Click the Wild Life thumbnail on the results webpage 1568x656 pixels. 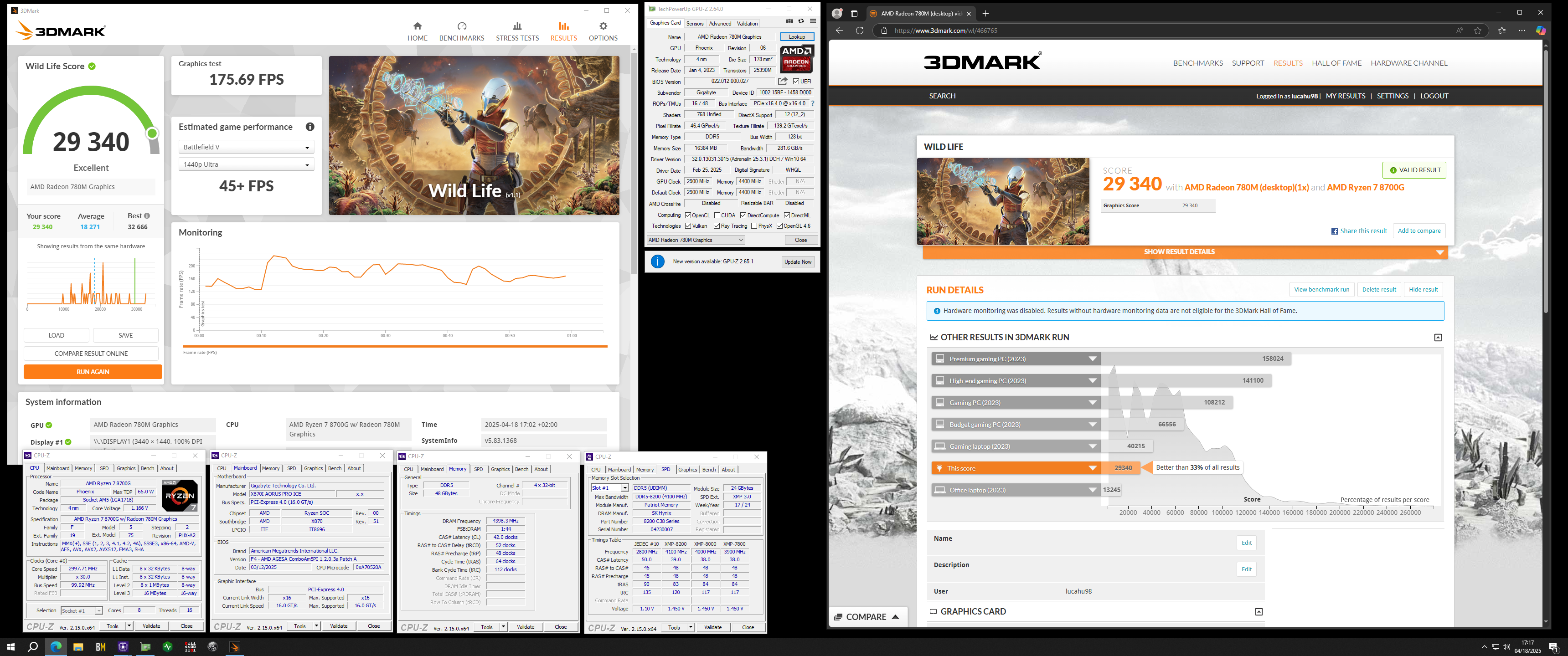tap(1002, 201)
